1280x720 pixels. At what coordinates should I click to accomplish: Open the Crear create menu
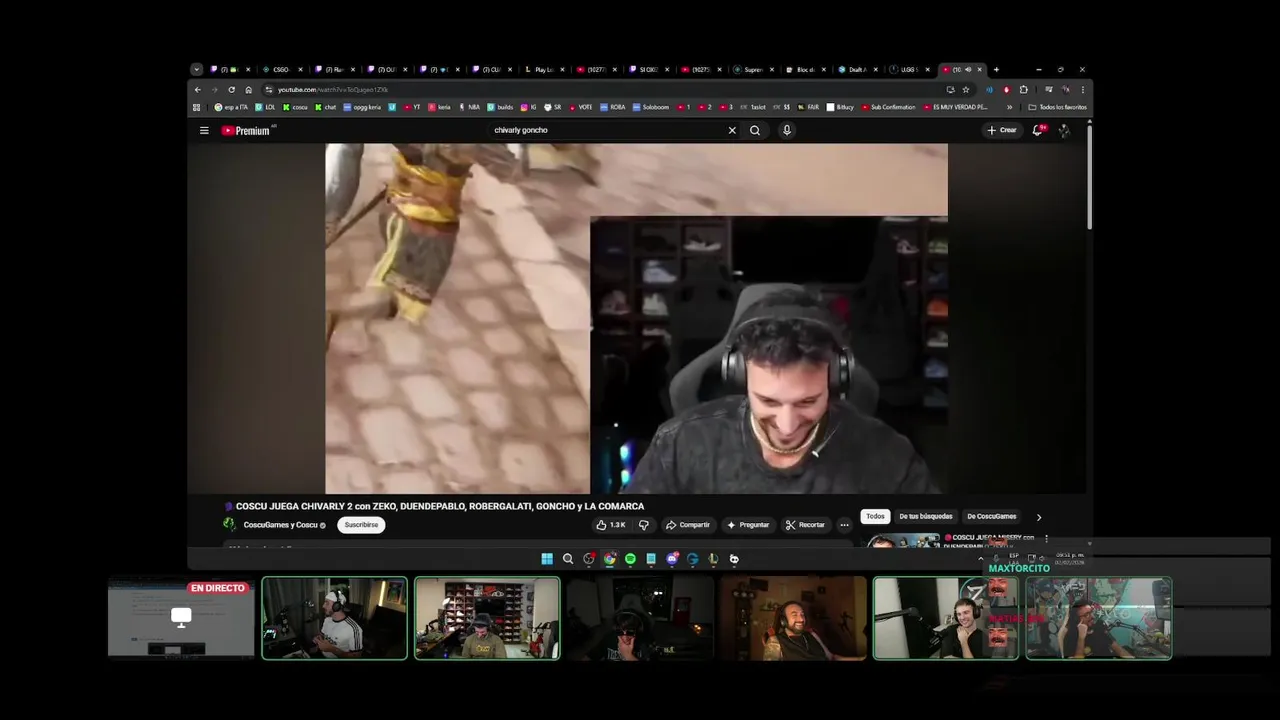(x=1002, y=130)
